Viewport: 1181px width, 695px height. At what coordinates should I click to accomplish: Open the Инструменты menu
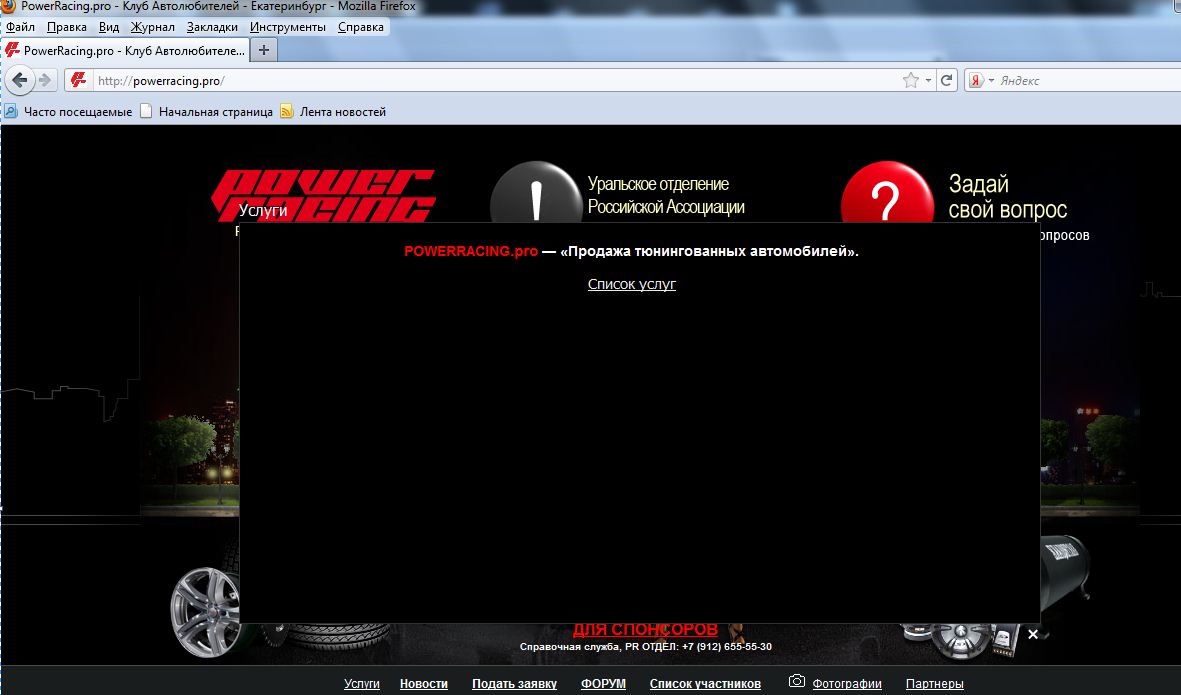point(288,27)
